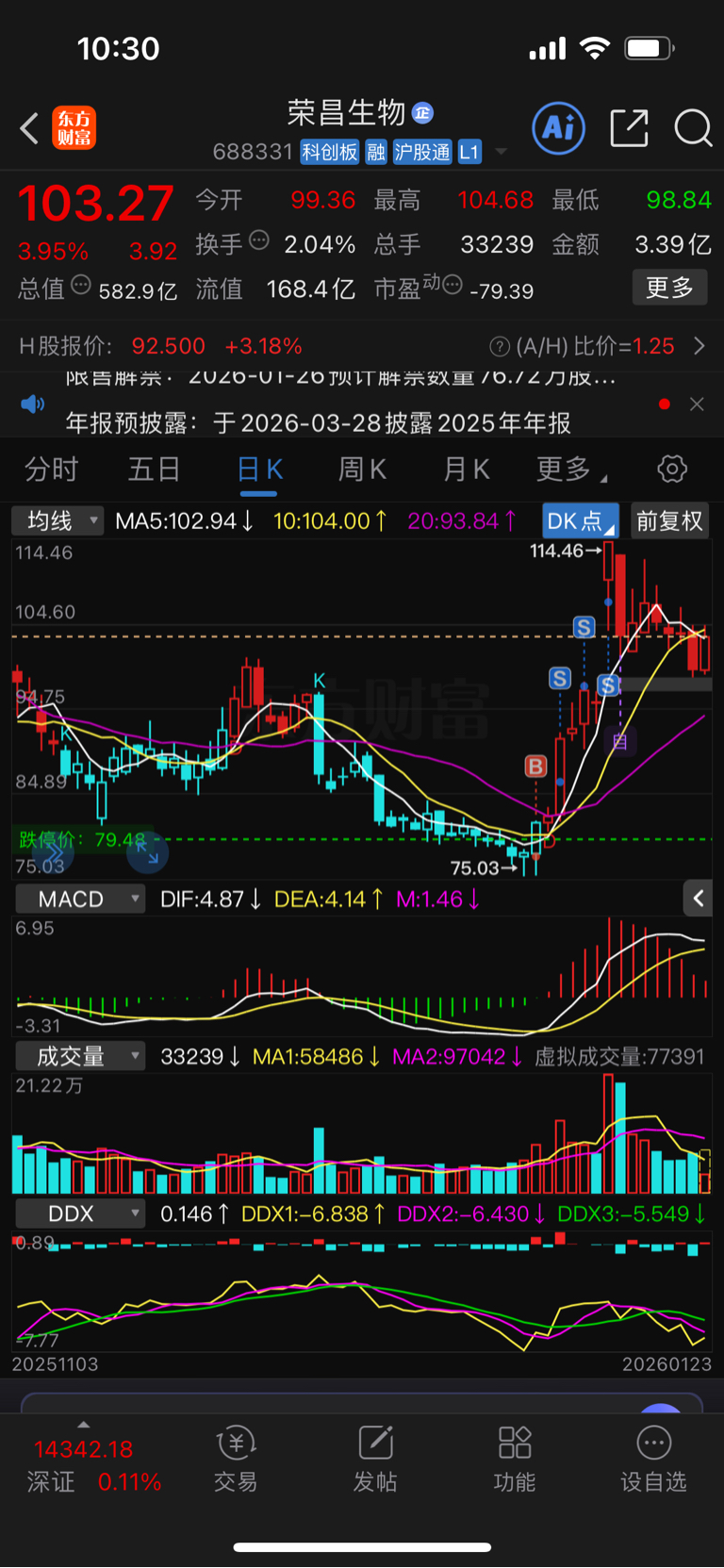724x1568 pixels.
Task: Tap the 沪股通 tag
Action: coord(422,152)
